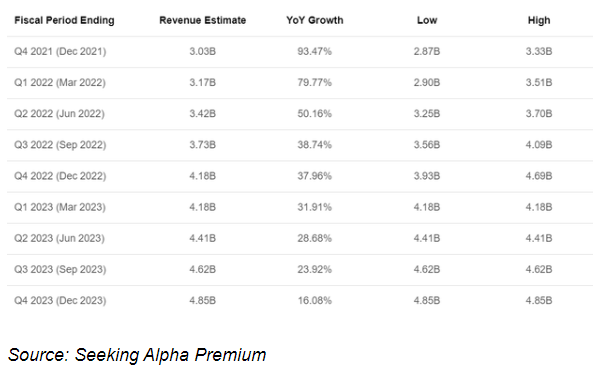Click the 4.69B high estimate cell

coord(539,176)
